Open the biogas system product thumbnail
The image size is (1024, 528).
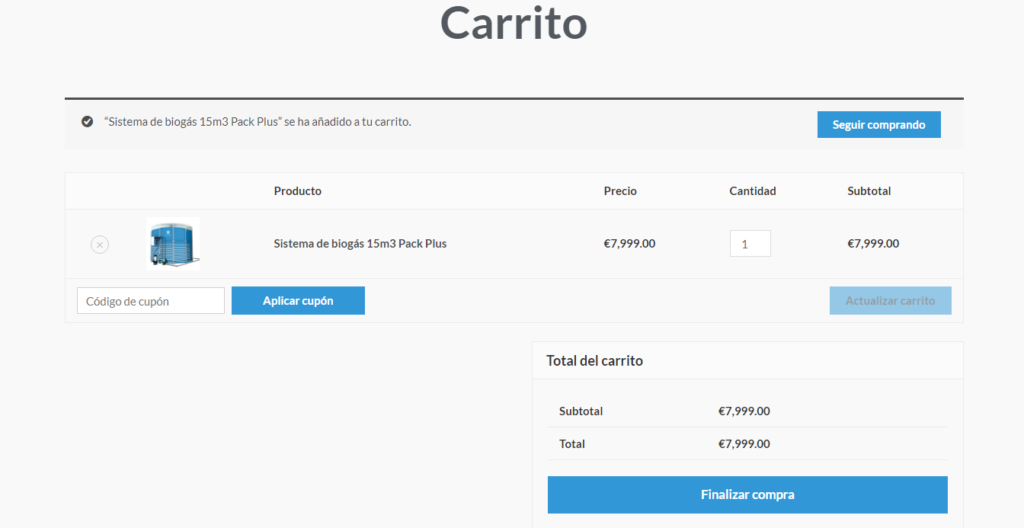coord(173,244)
